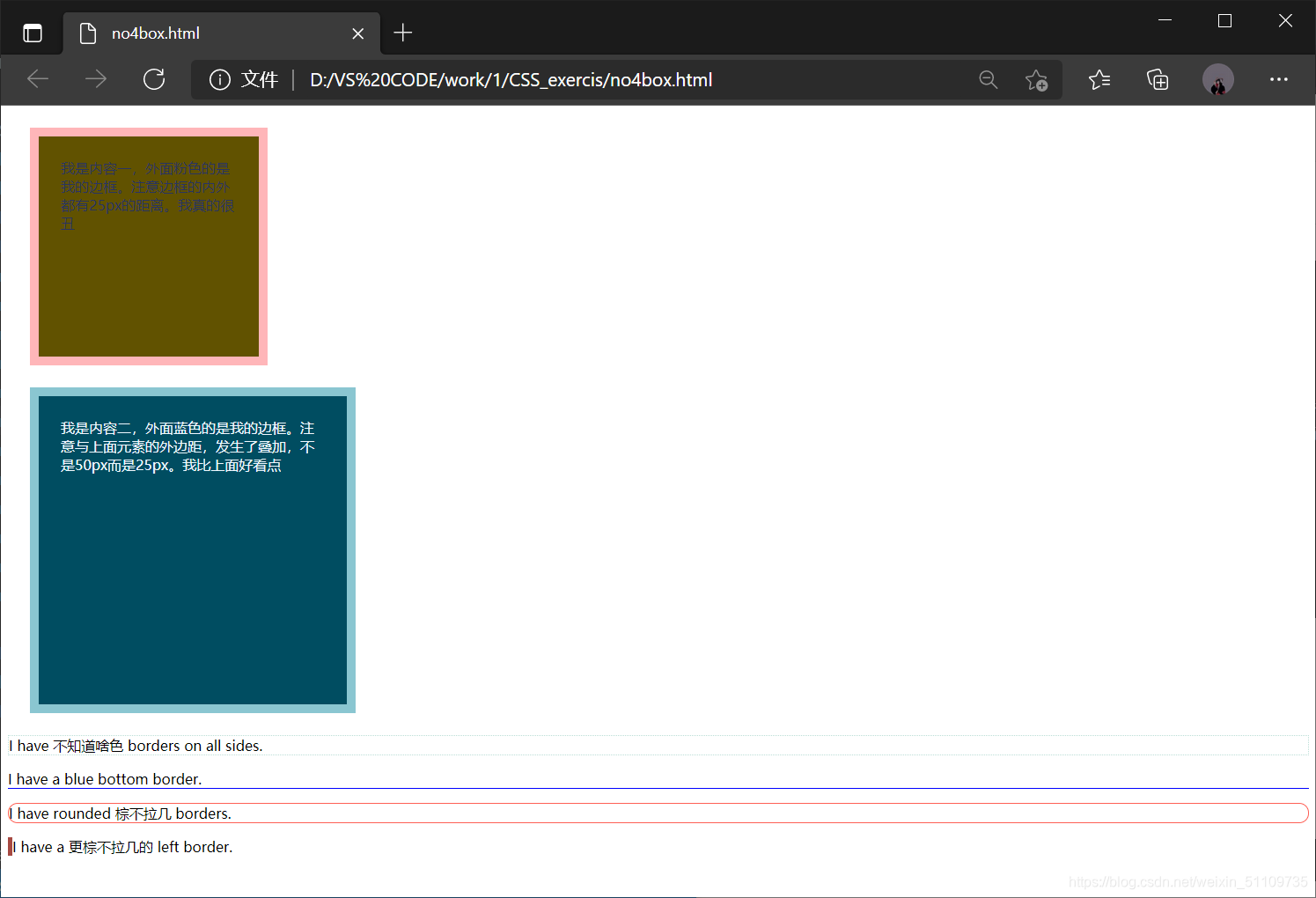This screenshot has height=898, width=1316.
Task: Go back to the previous page
Action: 38,80
